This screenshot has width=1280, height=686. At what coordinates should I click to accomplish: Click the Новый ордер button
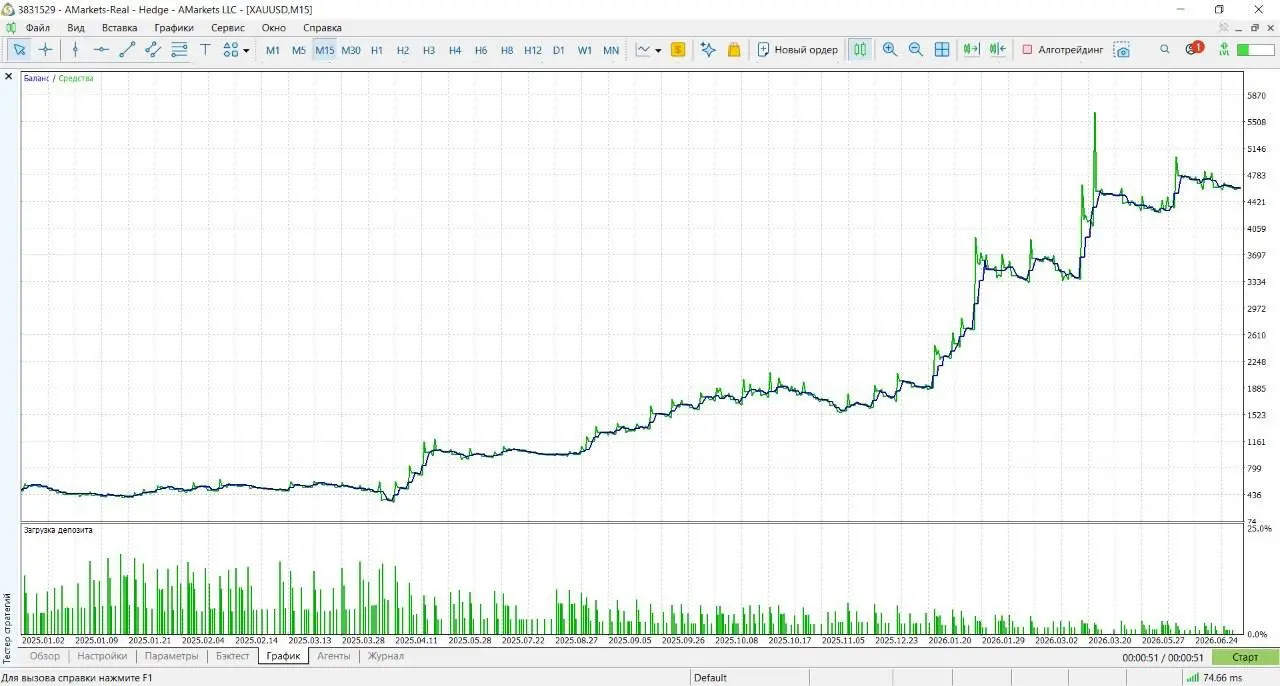coord(797,50)
